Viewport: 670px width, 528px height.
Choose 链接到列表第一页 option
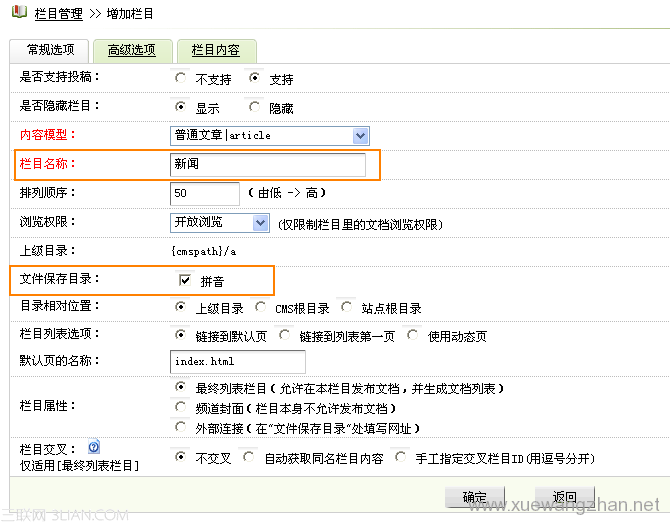click(x=285, y=335)
